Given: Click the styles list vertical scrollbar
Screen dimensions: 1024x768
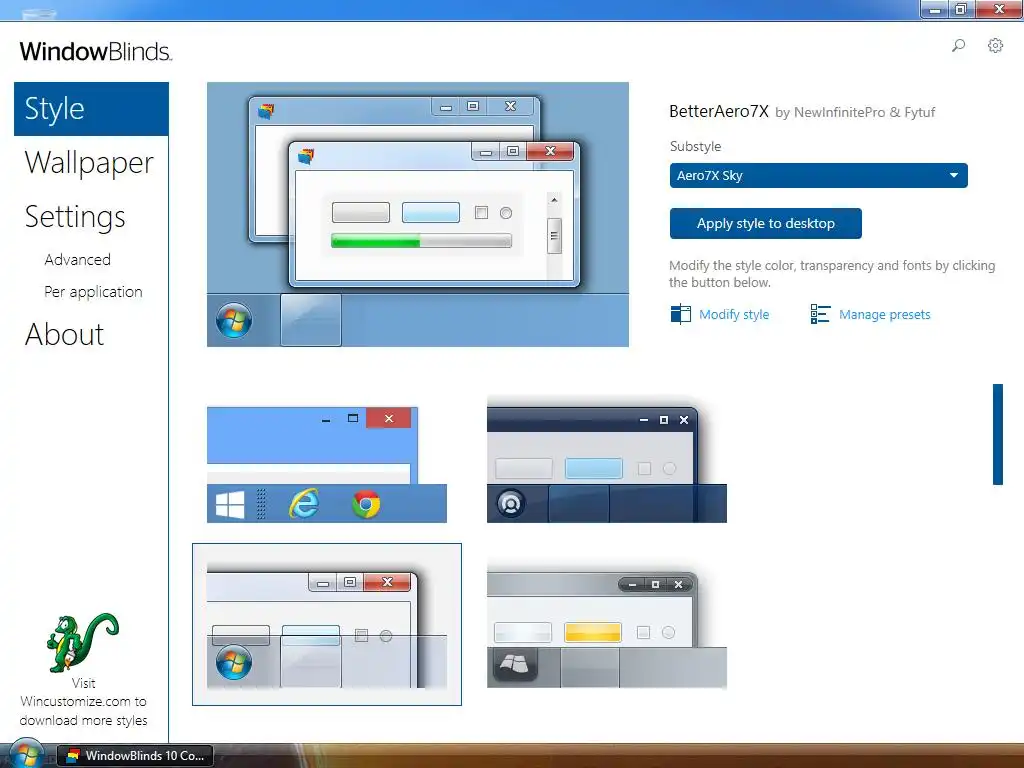Looking at the screenshot, I should (x=997, y=434).
